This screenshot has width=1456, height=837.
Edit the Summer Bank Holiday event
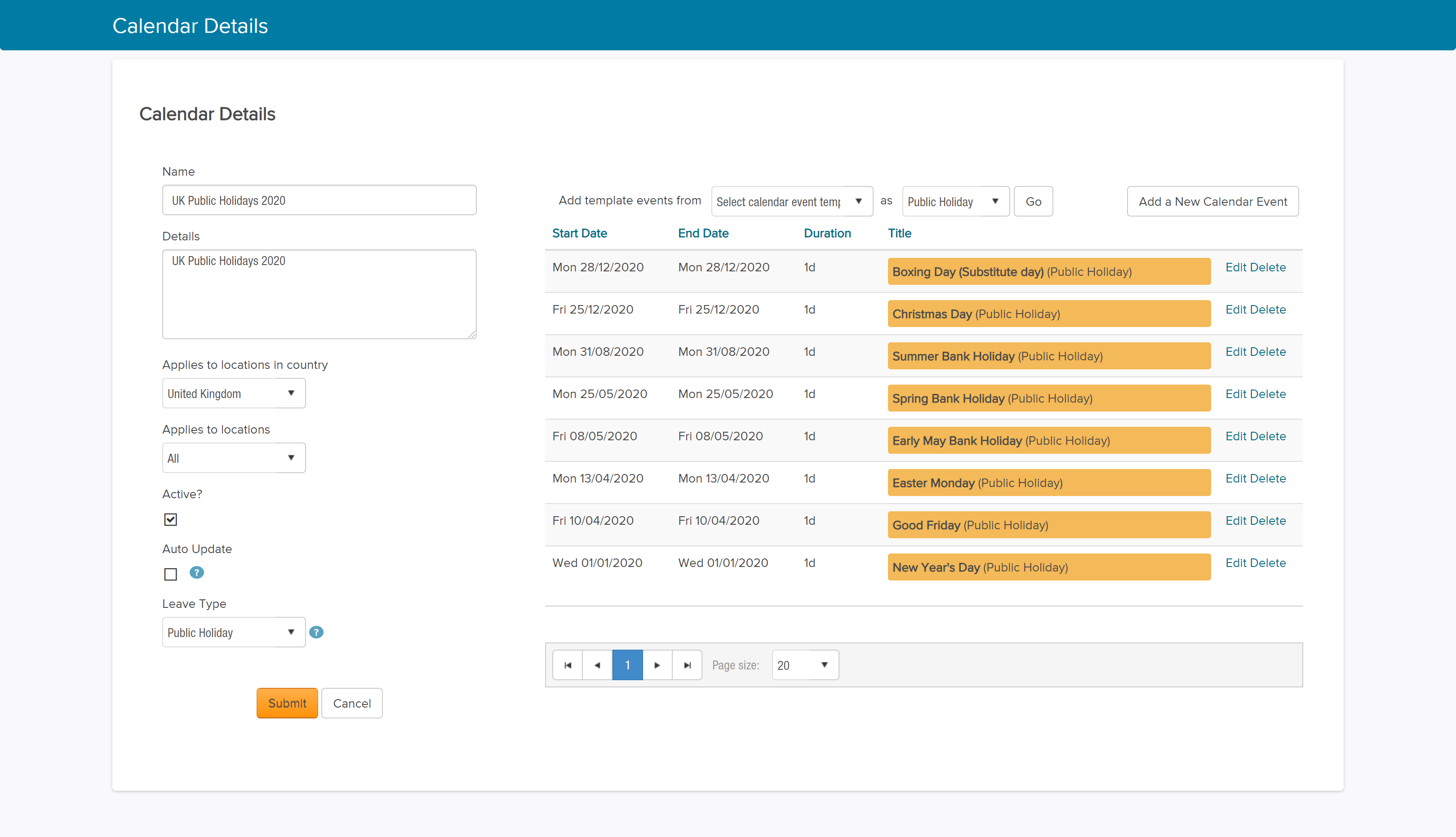(1236, 352)
